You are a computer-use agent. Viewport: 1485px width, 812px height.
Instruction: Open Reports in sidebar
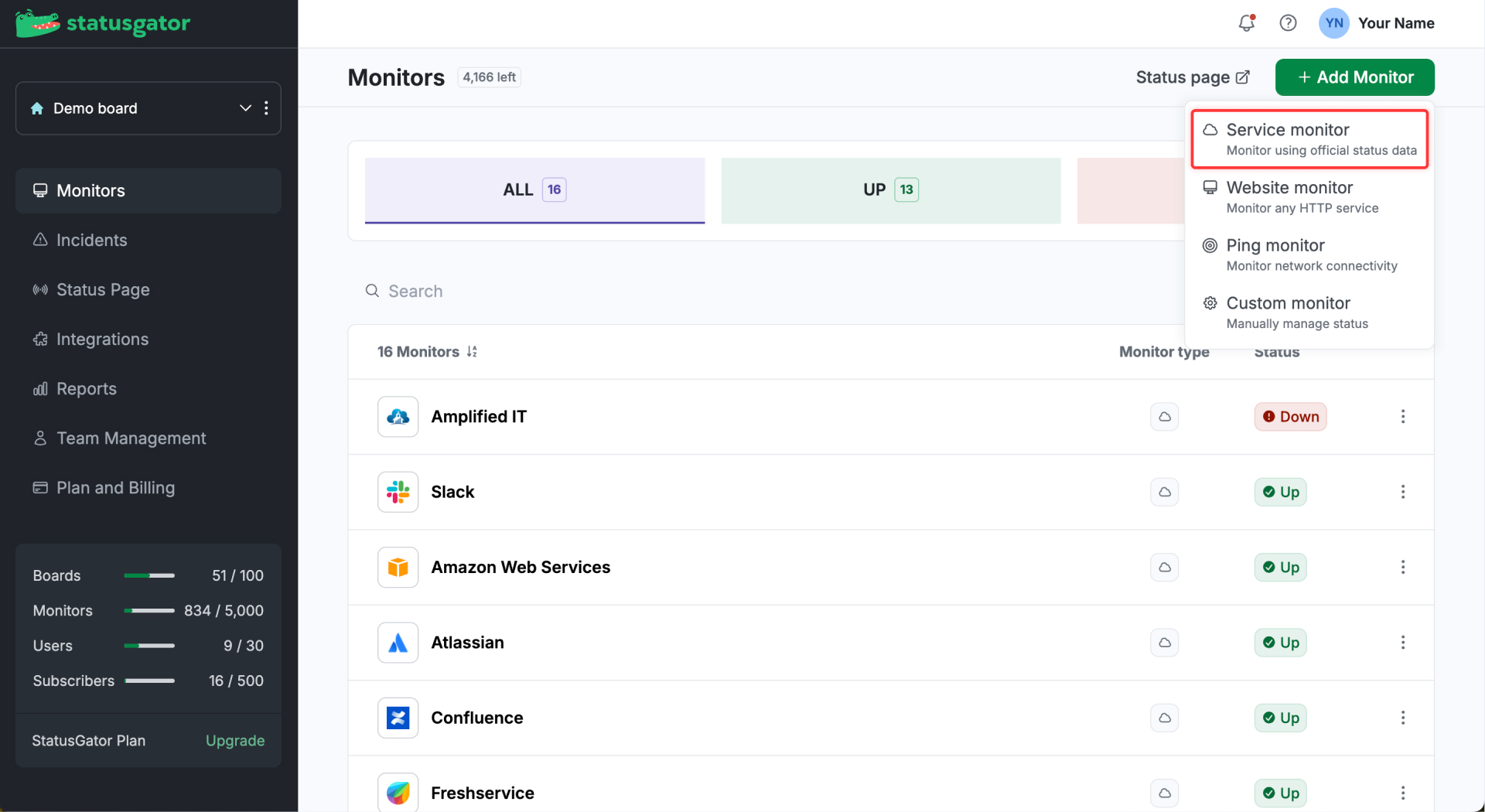[x=148, y=389]
